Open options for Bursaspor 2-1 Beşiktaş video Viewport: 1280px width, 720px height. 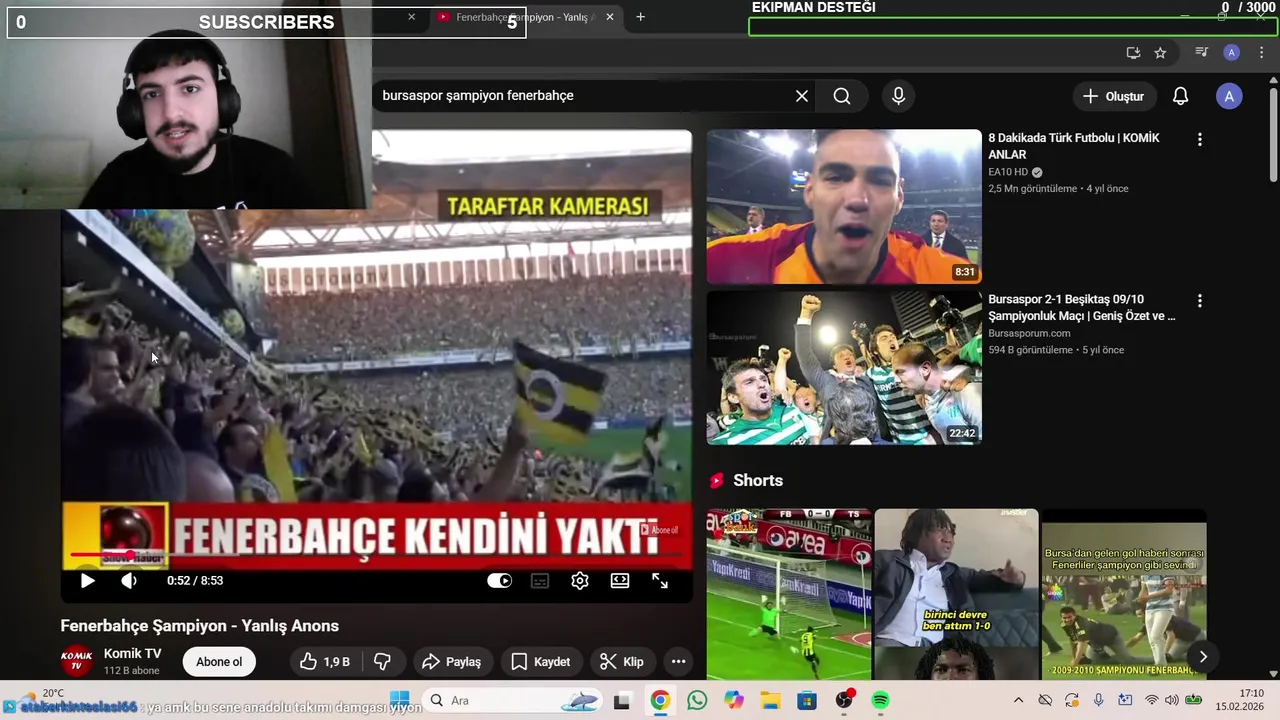[x=1199, y=301]
